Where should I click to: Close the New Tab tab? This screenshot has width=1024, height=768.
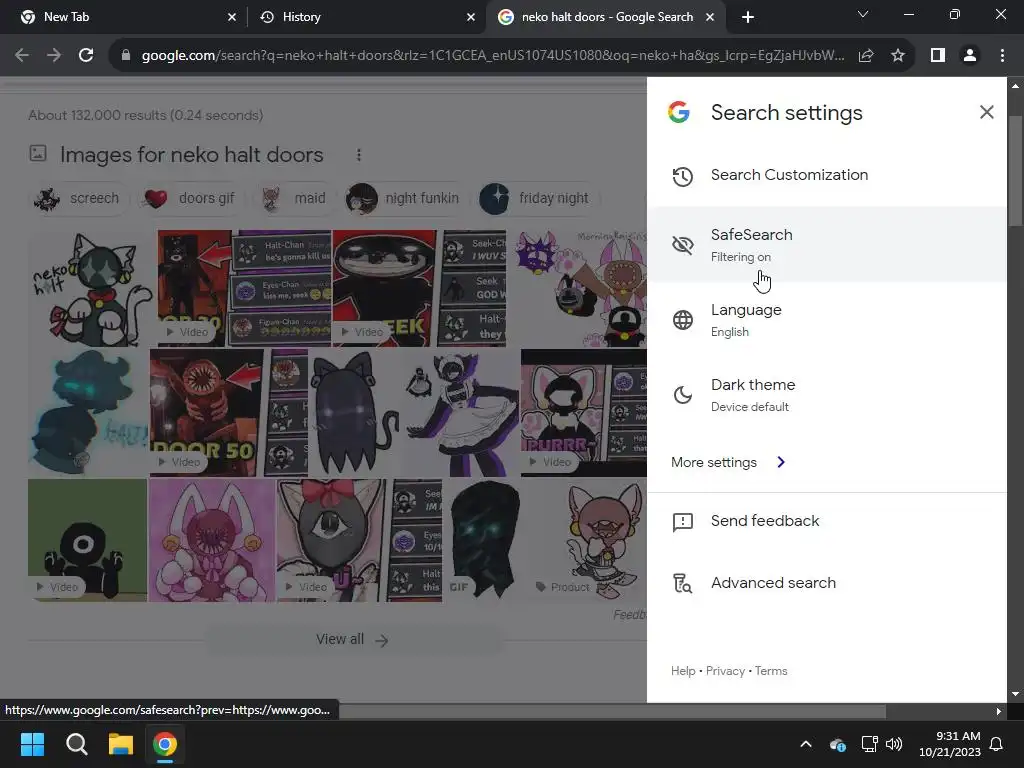point(232,17)
